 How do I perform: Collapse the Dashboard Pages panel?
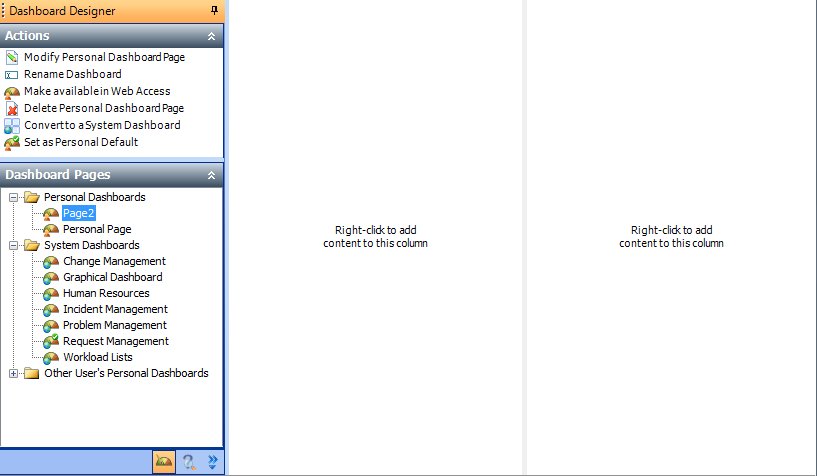click(211, 175)
